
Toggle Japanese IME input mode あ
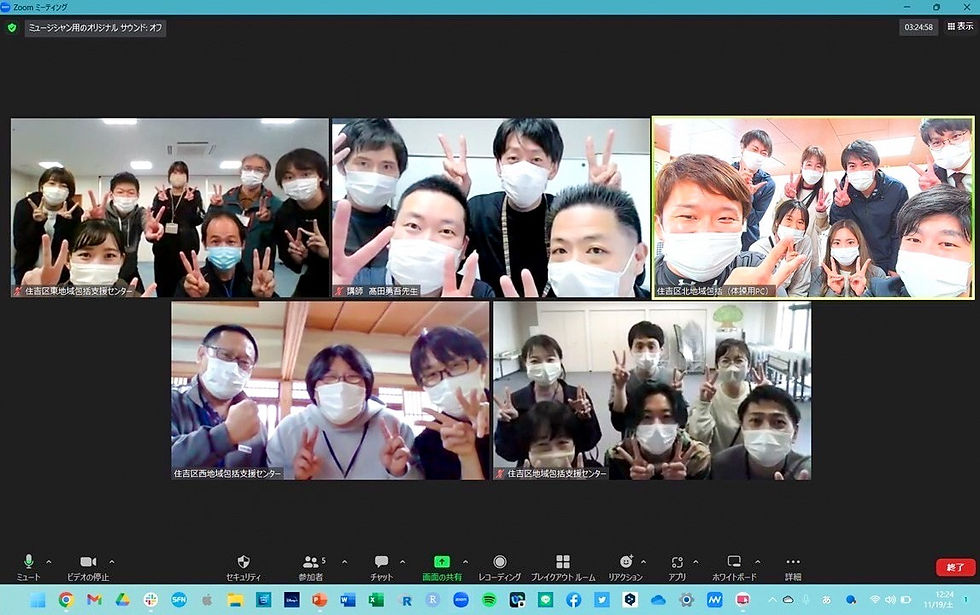point(826,600)
